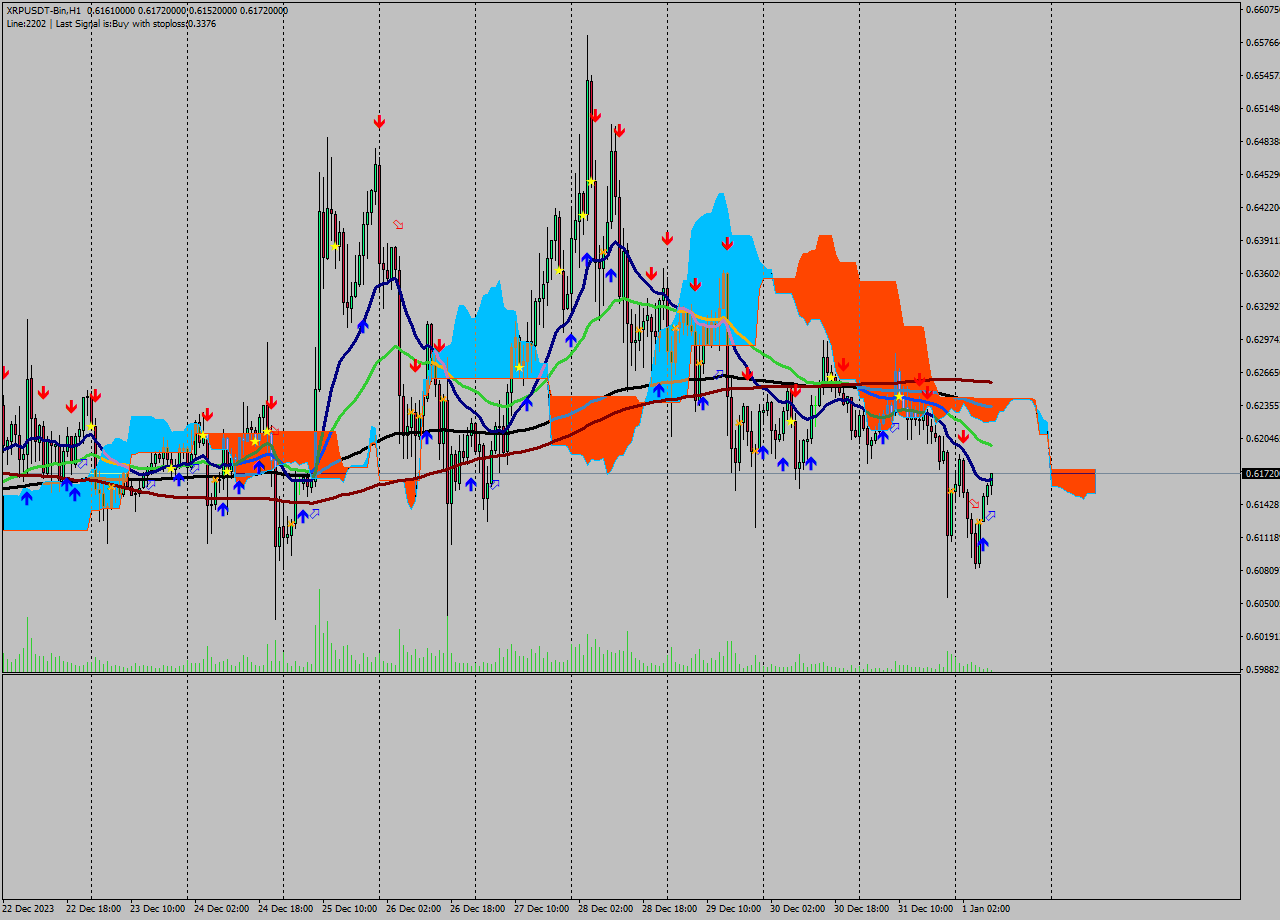The width and height of the screenshot is (1280, 920).
Task: Click the '26 Dec 02:00' time label
Action: point(413,909)
